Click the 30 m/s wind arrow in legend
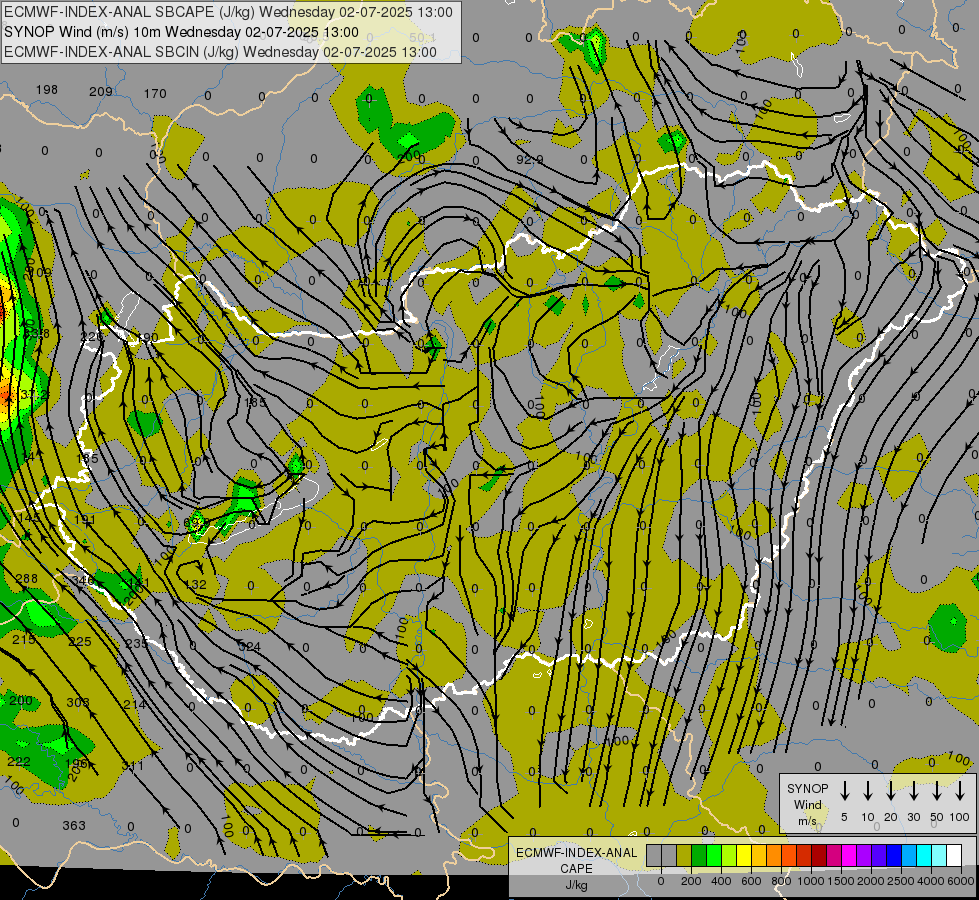This screenshot has width=979, height=900. 913,791
